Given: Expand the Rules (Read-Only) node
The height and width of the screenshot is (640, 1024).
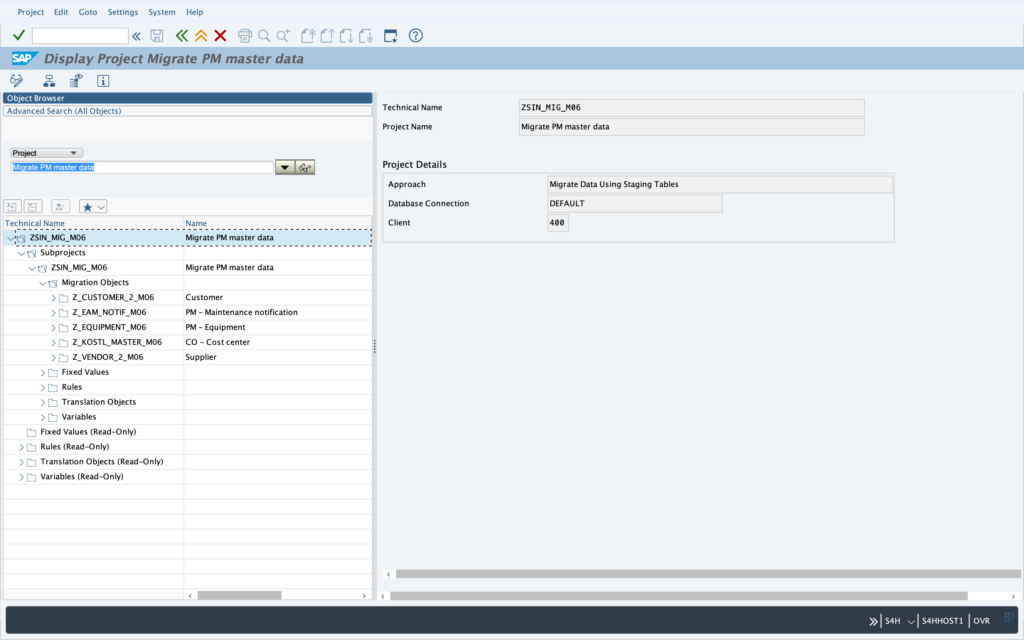Looking at the screenshot, I should (22, 447).
